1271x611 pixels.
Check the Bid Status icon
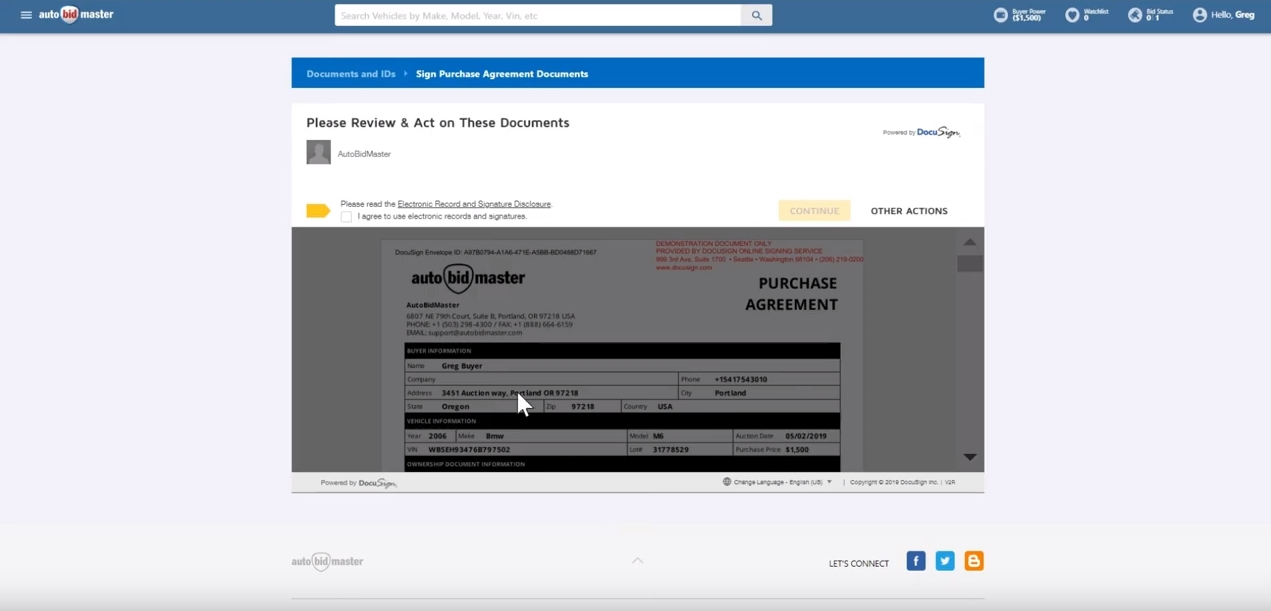click(x=1135, y=15)
